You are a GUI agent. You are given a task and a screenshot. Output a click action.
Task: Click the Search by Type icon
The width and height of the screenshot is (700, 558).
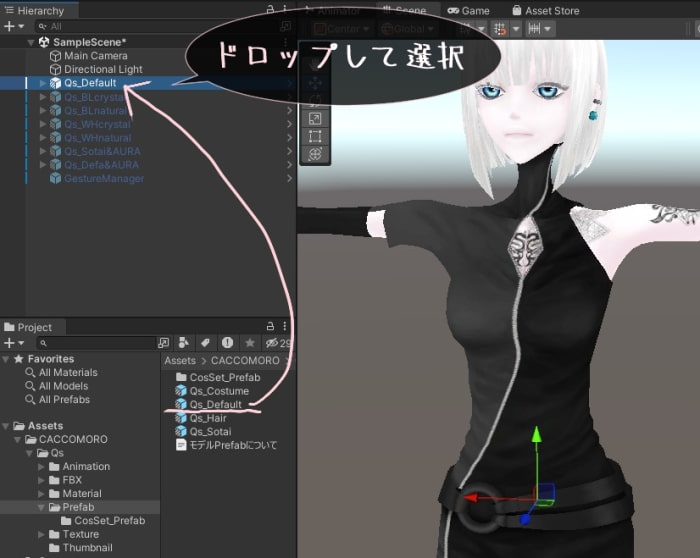coord(184,343)
